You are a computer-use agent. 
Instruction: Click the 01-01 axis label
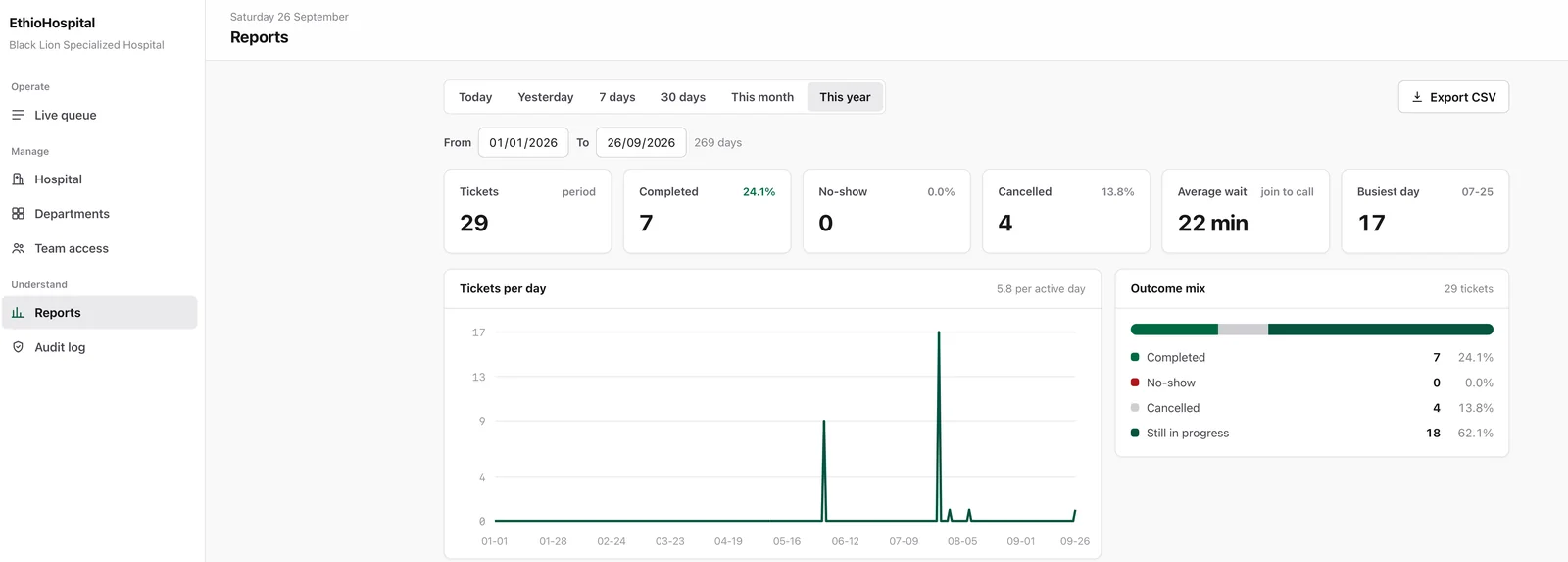click(x=495, y=541)
